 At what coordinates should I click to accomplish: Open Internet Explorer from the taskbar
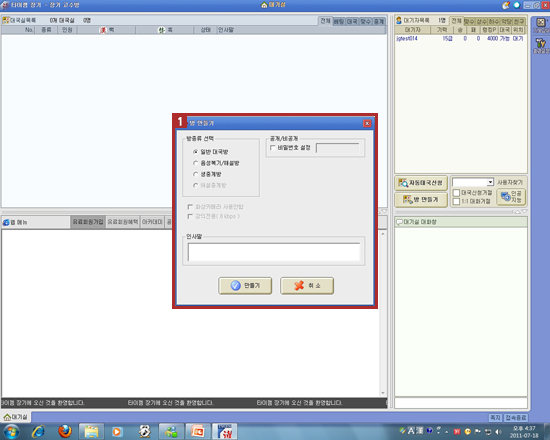point(38,431)
